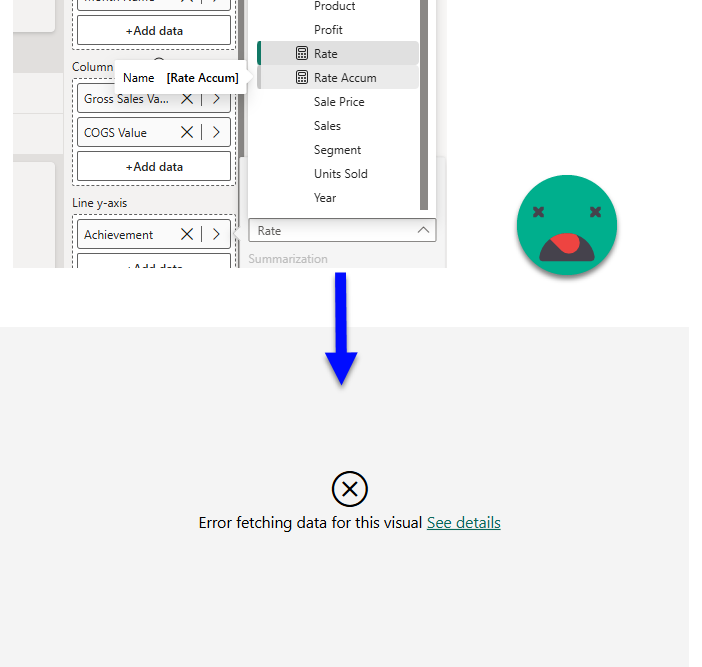702x667 pixels.
Task: Expand the Achievement field options
Action: (x=216, y=234)
